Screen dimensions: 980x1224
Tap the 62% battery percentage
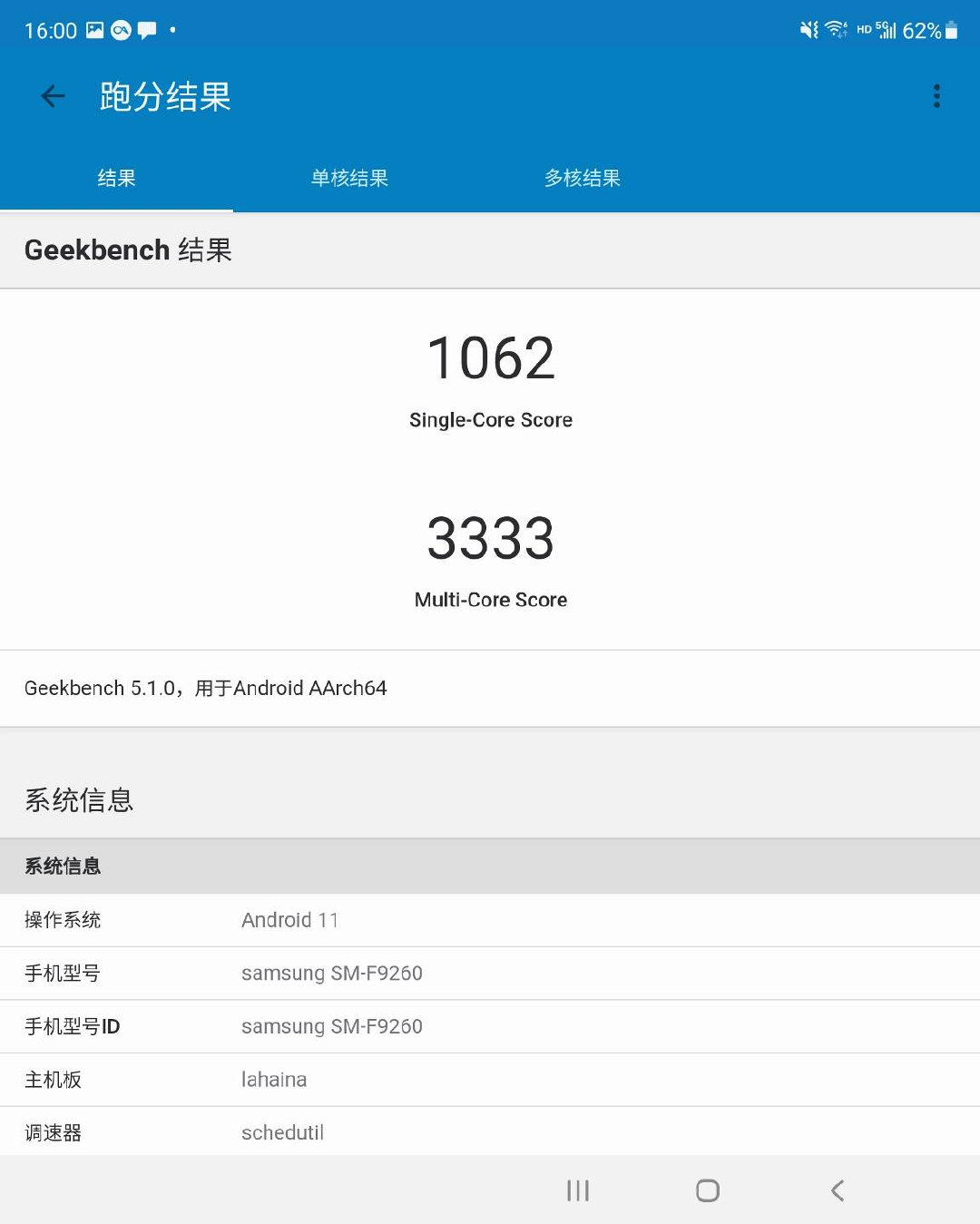921,31
